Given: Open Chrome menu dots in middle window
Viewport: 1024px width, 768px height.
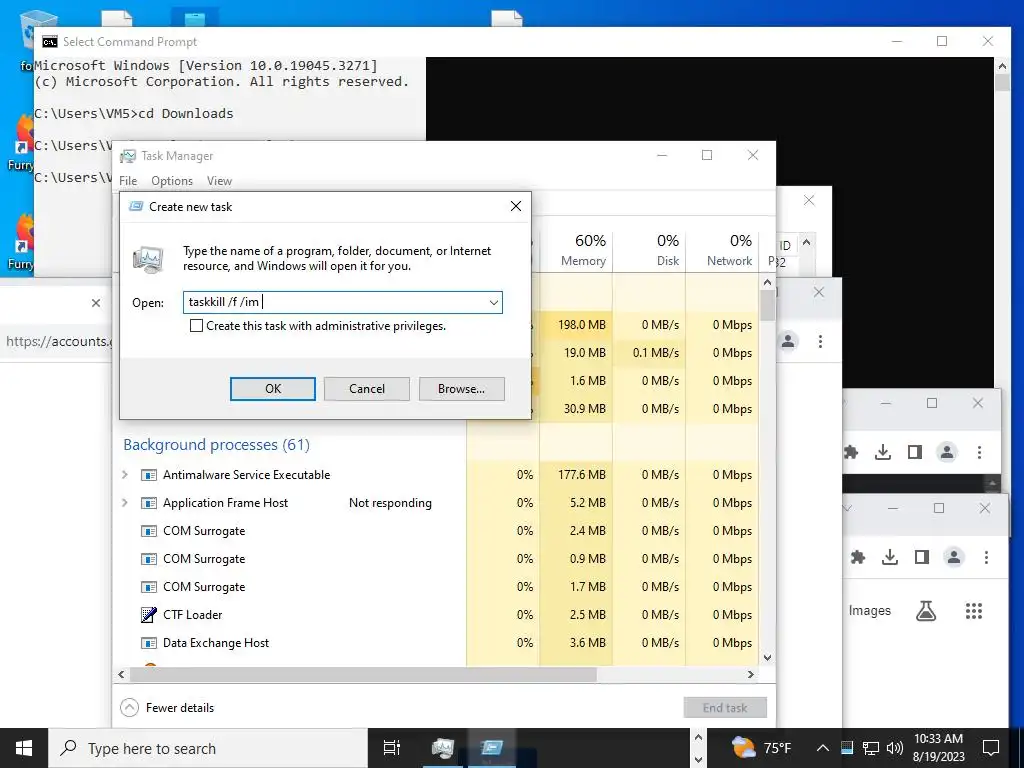Looking at the screenshot, I should 979,452.
